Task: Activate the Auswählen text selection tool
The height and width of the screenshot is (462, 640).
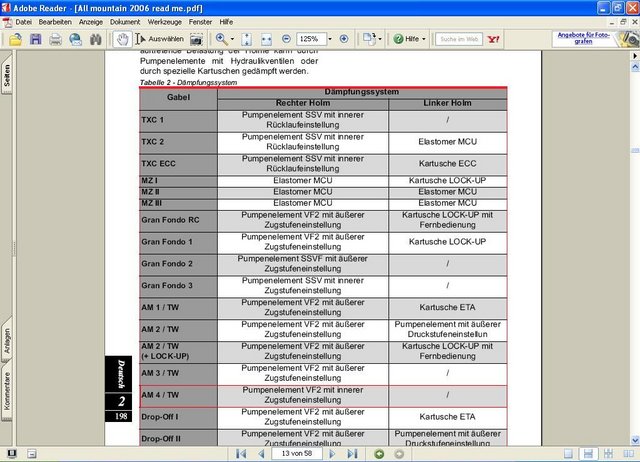Action: 160,39
